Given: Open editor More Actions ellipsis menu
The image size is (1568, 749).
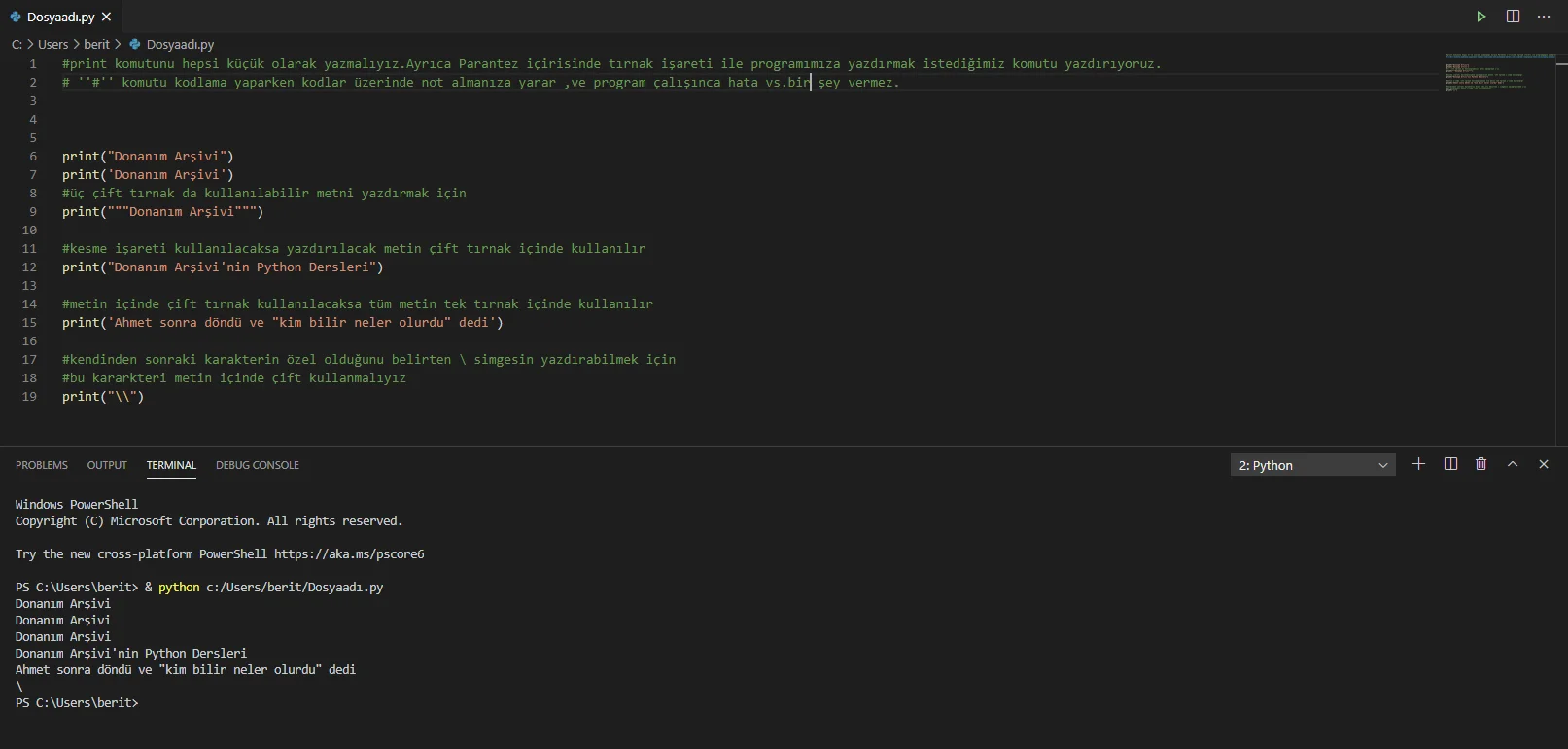Looking at the screenshot, I should click(1544, 17).
